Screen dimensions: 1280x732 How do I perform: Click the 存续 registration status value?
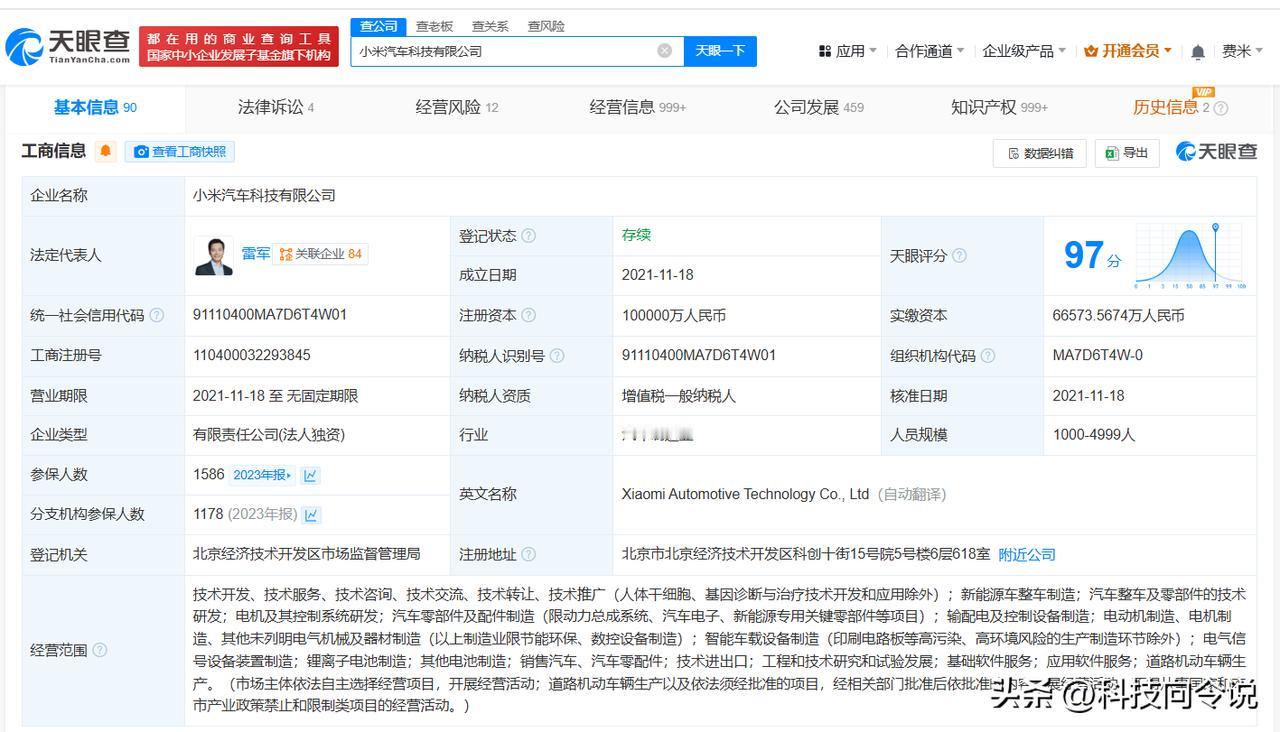coord(636,235)
